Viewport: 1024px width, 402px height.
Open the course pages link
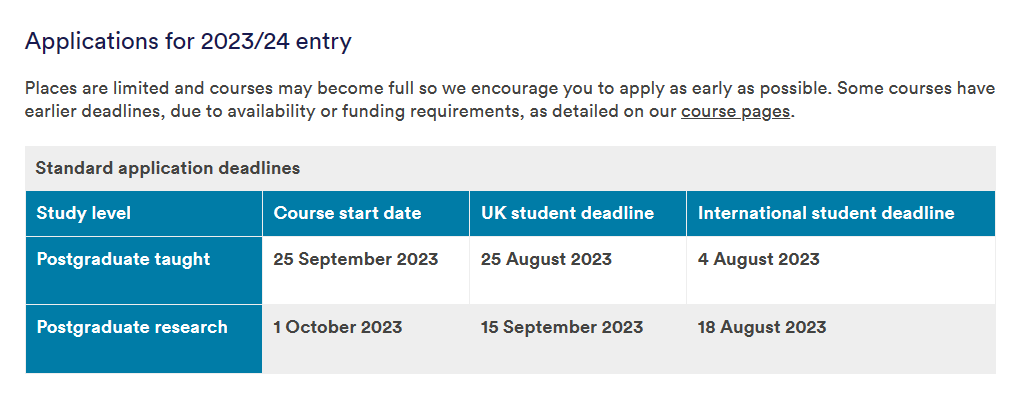point(735,111)
